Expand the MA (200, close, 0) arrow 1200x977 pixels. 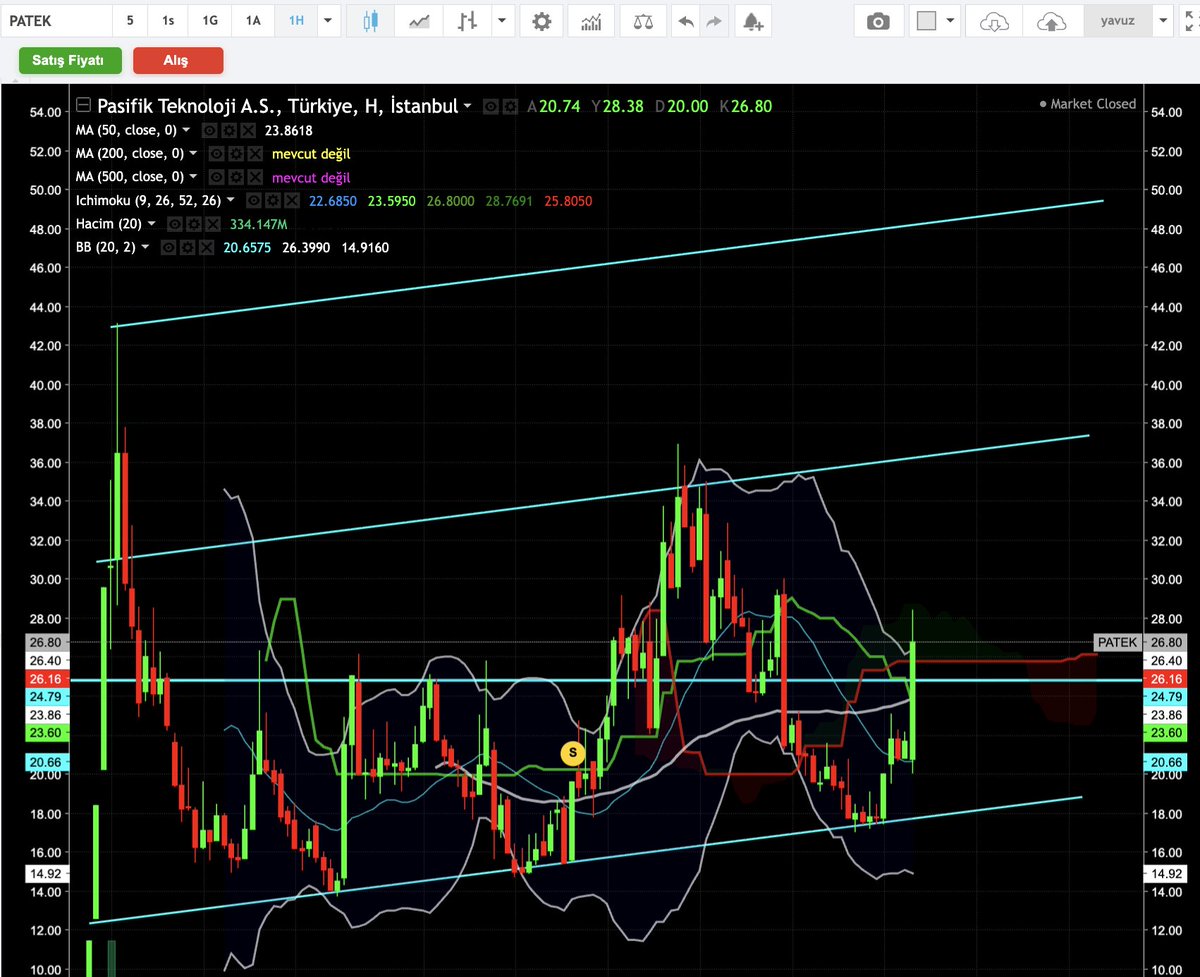pos(193,154)
